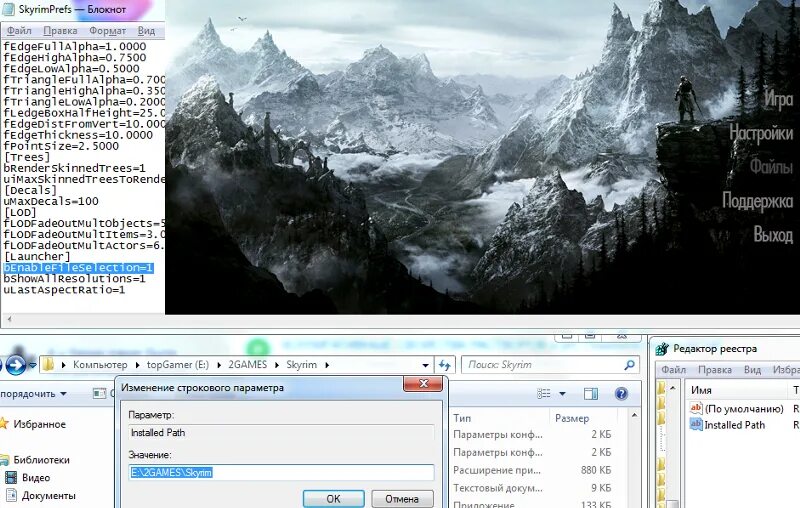
Task: Click OK in the string parameter dialog
Action: (x=333, y=498)
